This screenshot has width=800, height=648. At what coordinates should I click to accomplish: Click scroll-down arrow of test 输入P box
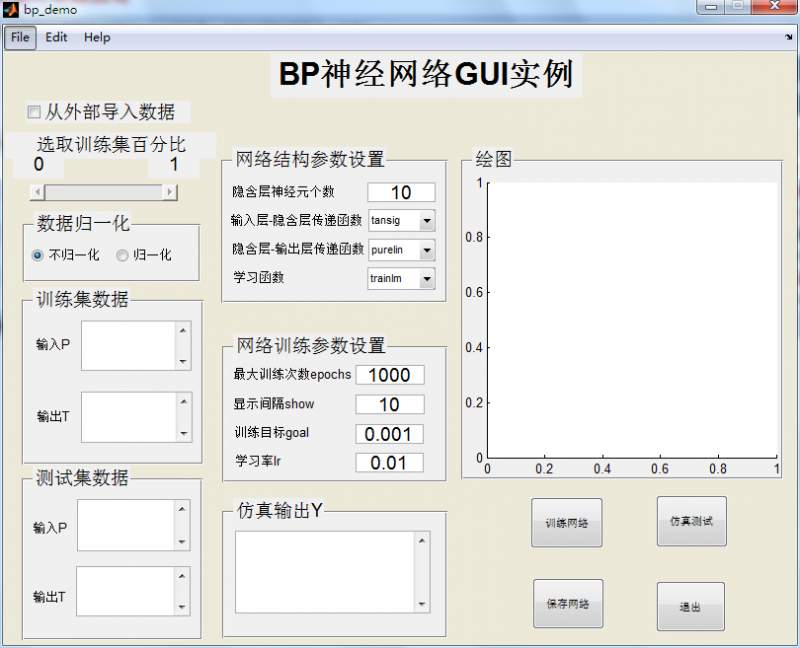click(x=182, y=542)
